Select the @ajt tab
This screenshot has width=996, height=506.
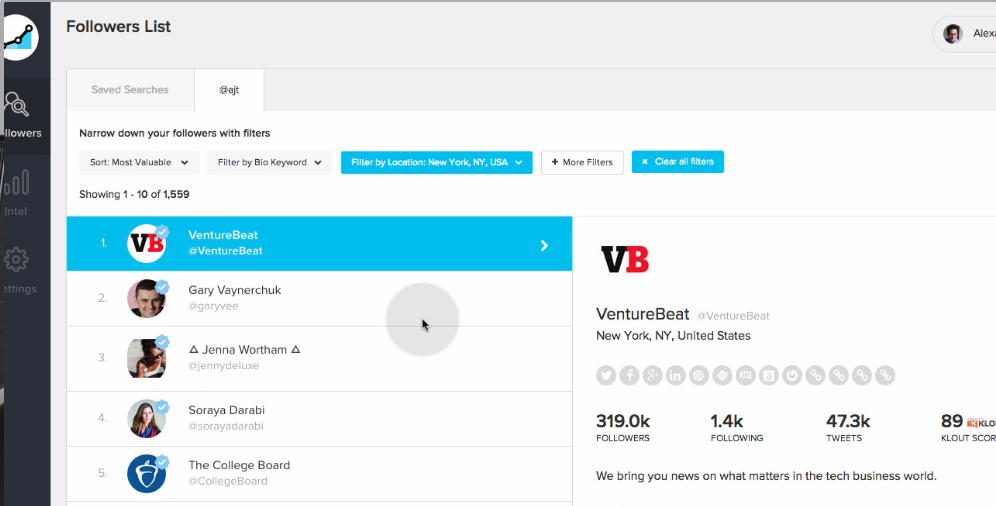229,90
